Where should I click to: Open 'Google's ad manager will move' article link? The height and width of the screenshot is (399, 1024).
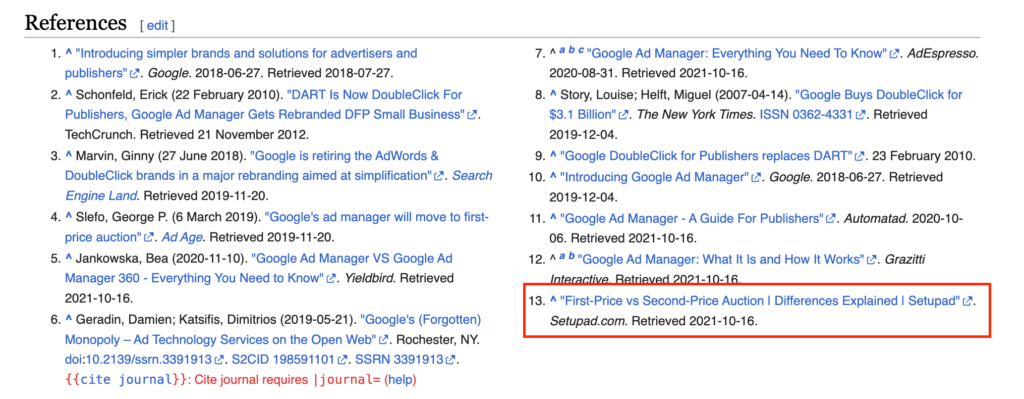pos(277,228)
